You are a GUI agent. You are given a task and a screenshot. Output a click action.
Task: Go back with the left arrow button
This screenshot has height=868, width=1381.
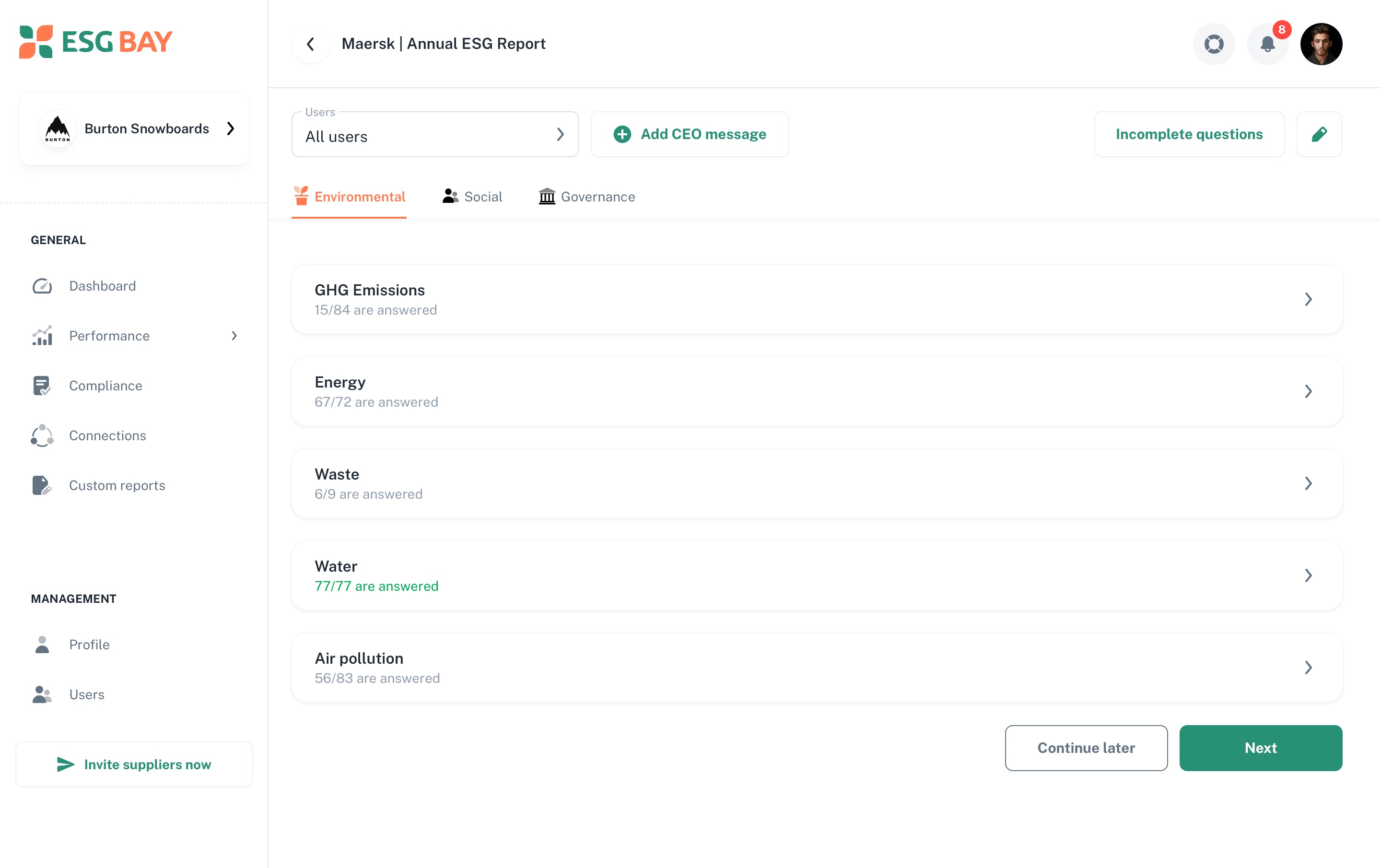click(310, 44)
